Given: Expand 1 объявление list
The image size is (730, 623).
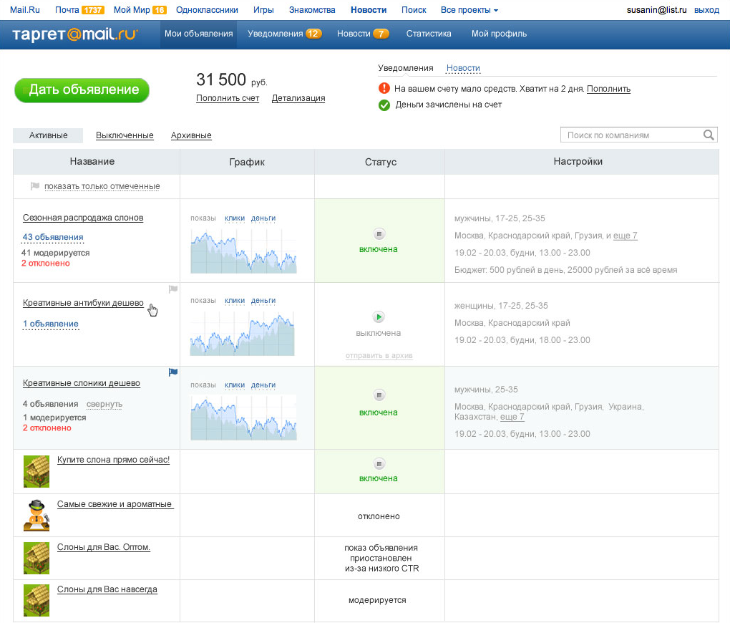Looking at the screenshot, I should tap(51, 324).
